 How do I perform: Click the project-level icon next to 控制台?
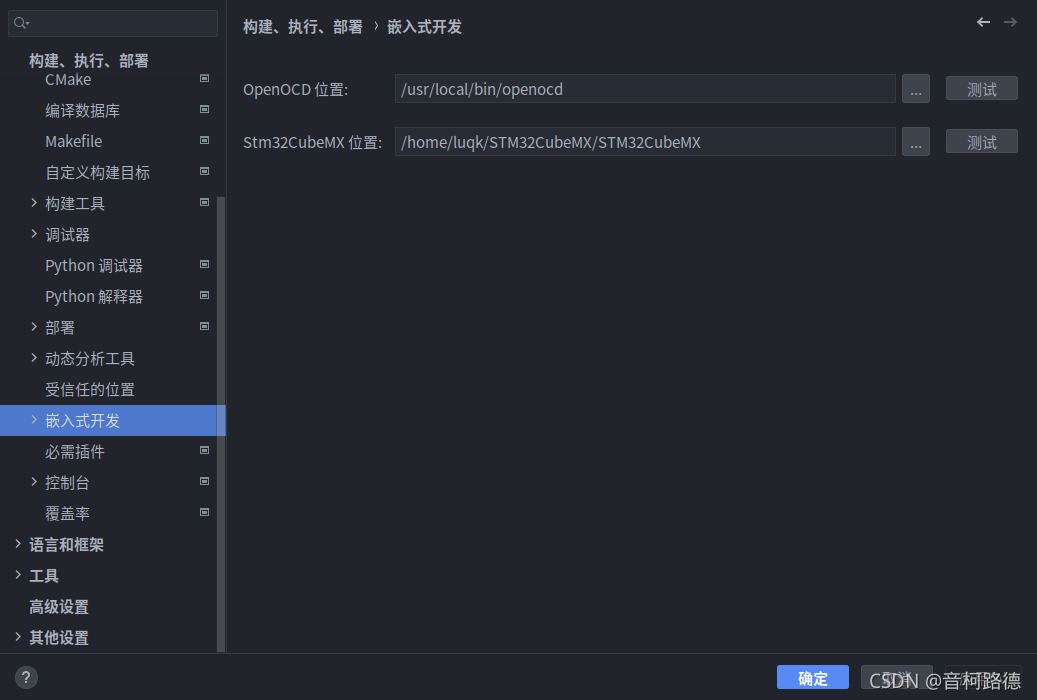tap(204, 482)
